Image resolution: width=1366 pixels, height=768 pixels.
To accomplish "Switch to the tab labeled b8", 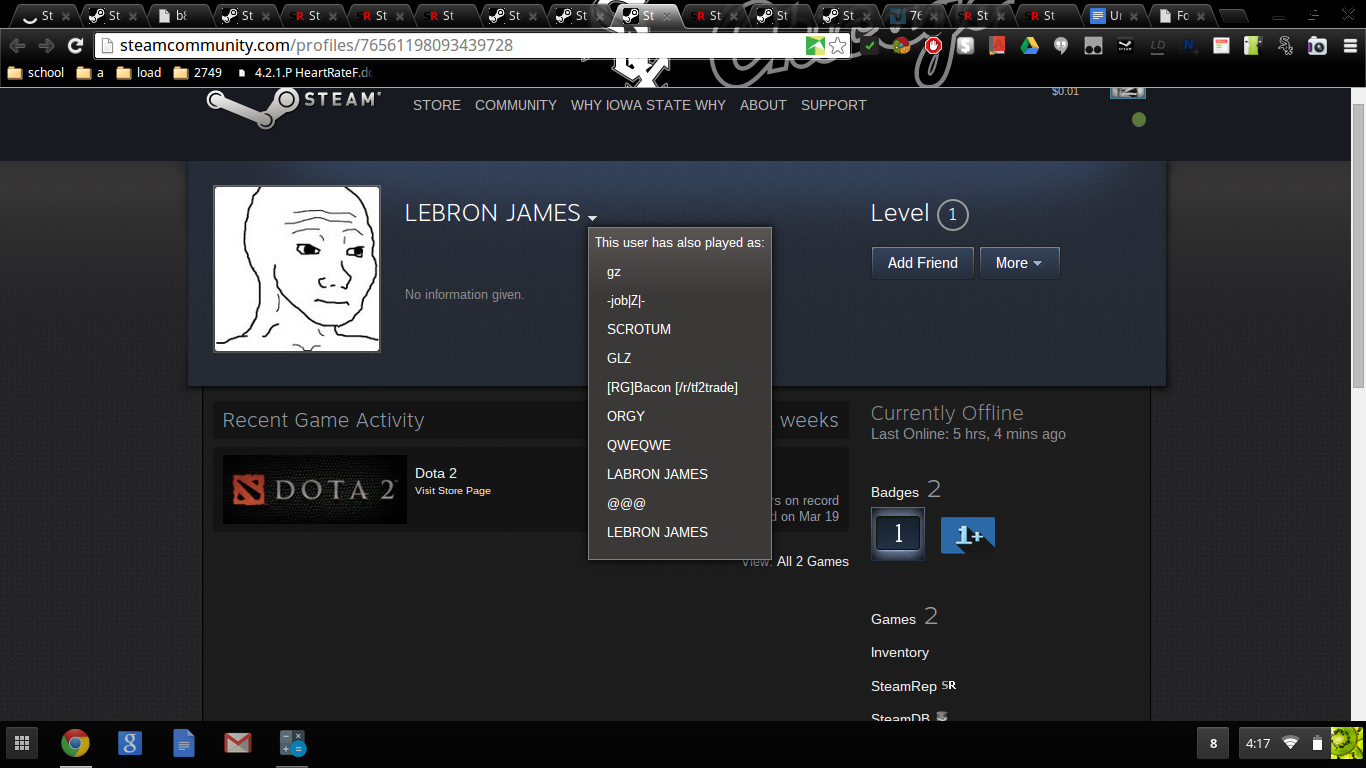I will [178, 16].
